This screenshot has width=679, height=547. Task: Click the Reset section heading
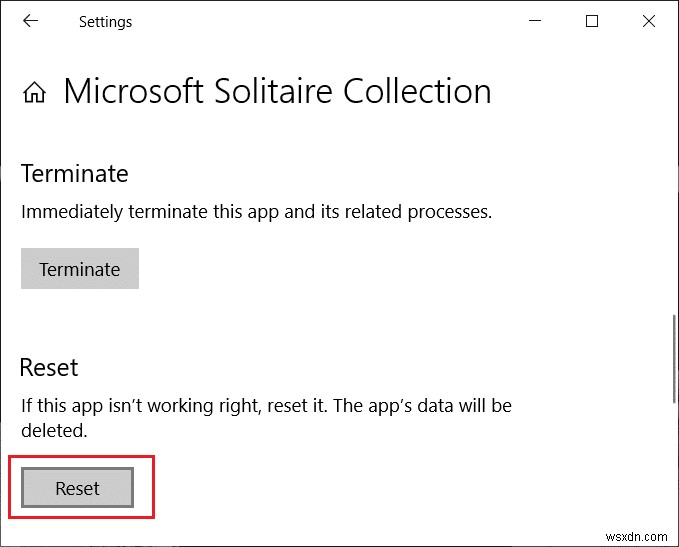click(x=49, y=368)
